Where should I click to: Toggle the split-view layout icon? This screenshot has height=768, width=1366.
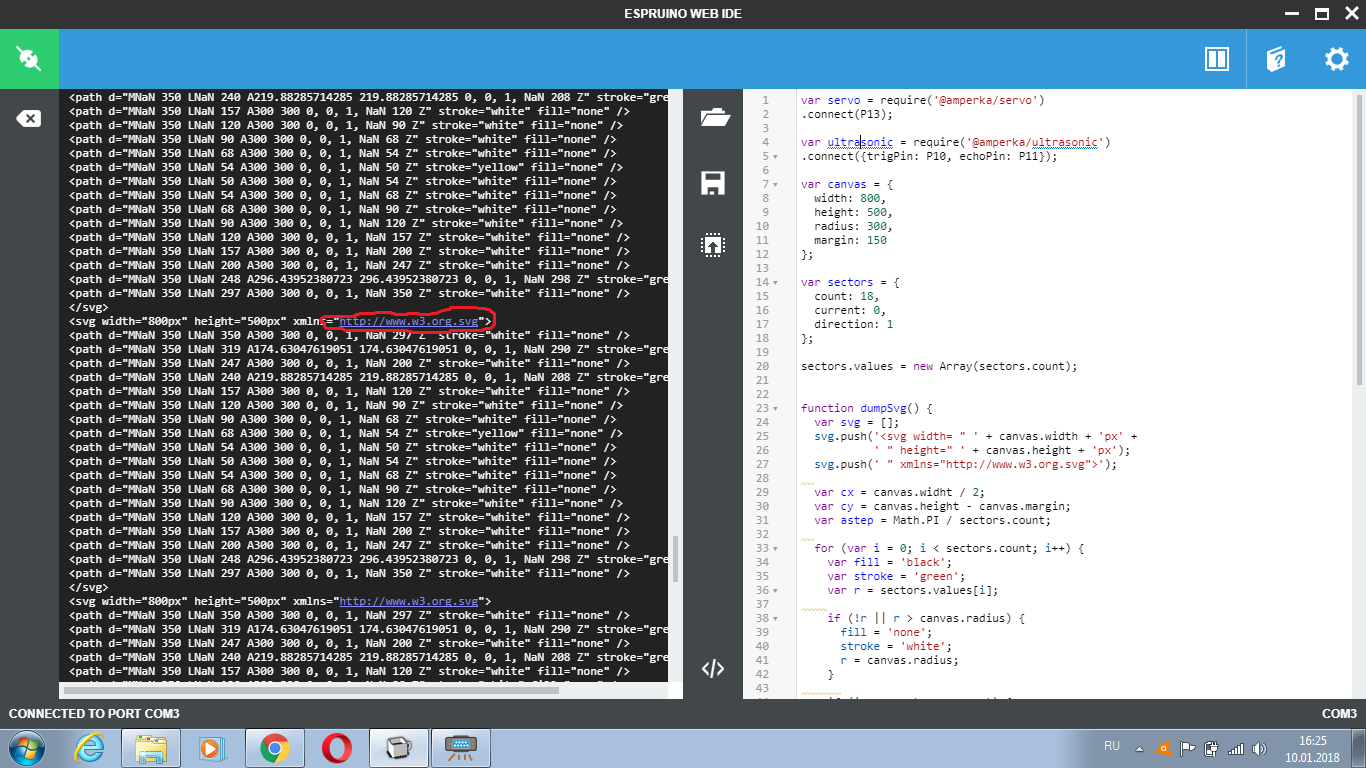(1216, 59)
